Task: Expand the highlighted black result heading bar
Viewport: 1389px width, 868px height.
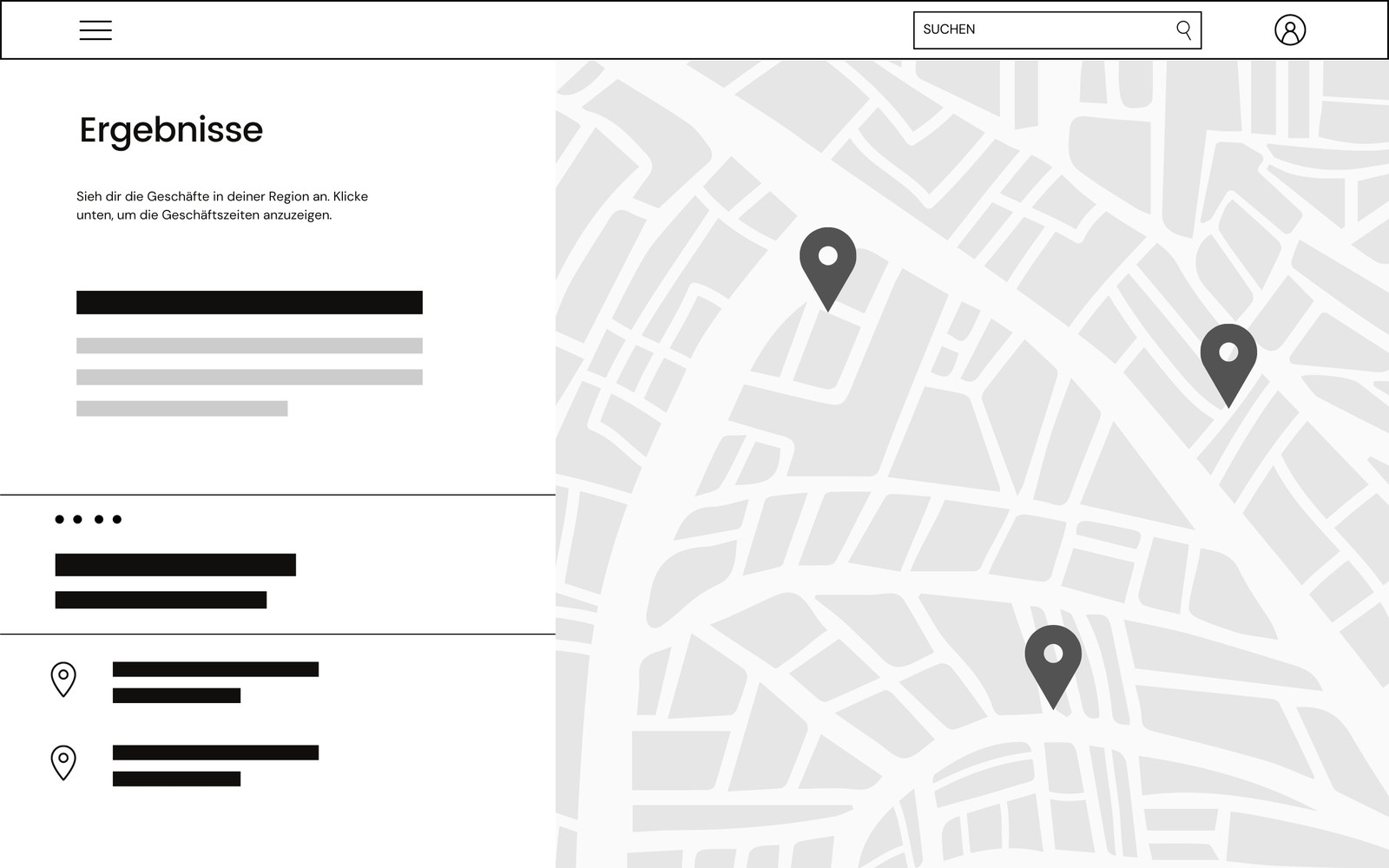Action: coord(249,301)
